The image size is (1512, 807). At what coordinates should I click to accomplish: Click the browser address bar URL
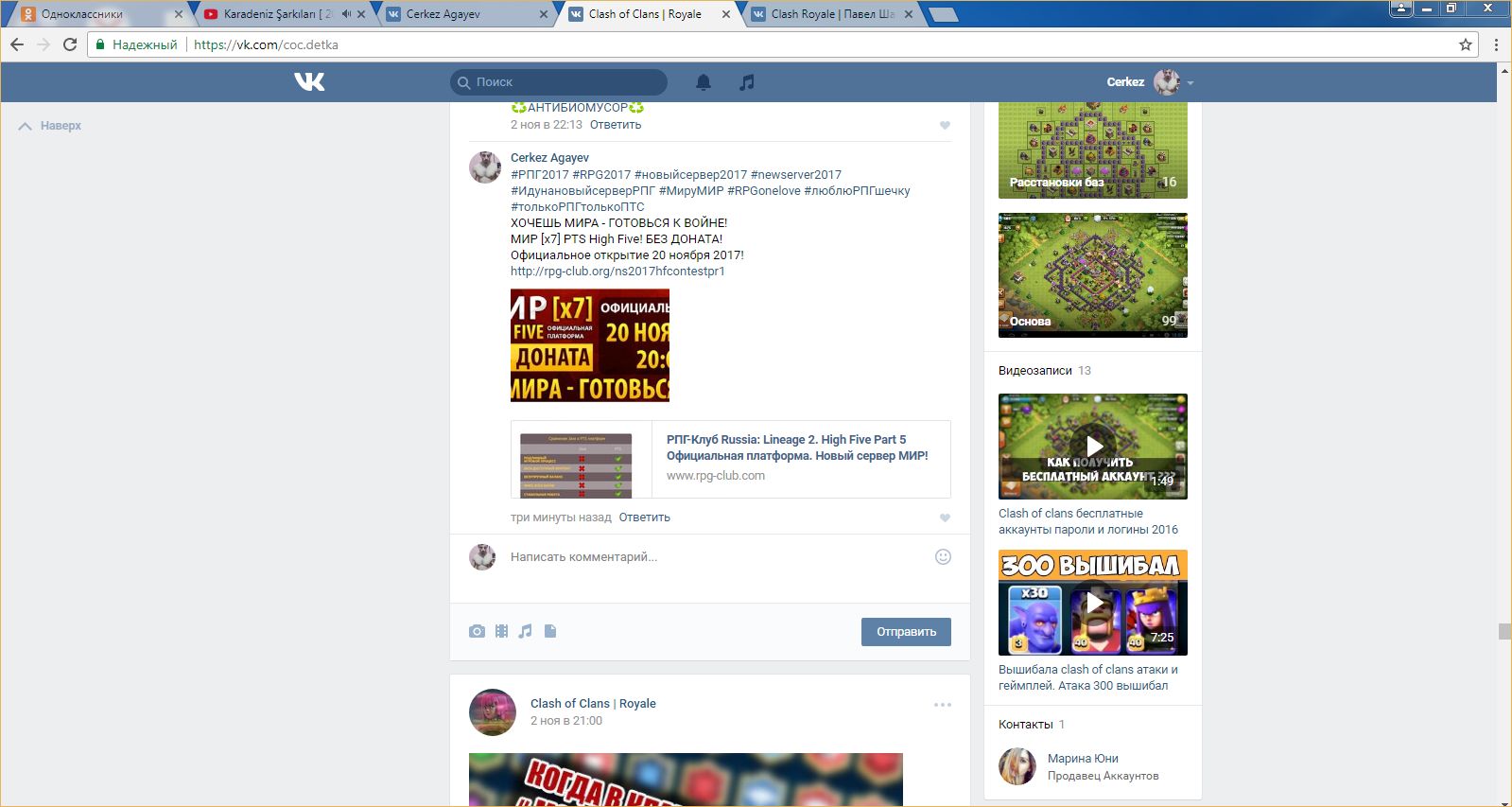(266, 44)
